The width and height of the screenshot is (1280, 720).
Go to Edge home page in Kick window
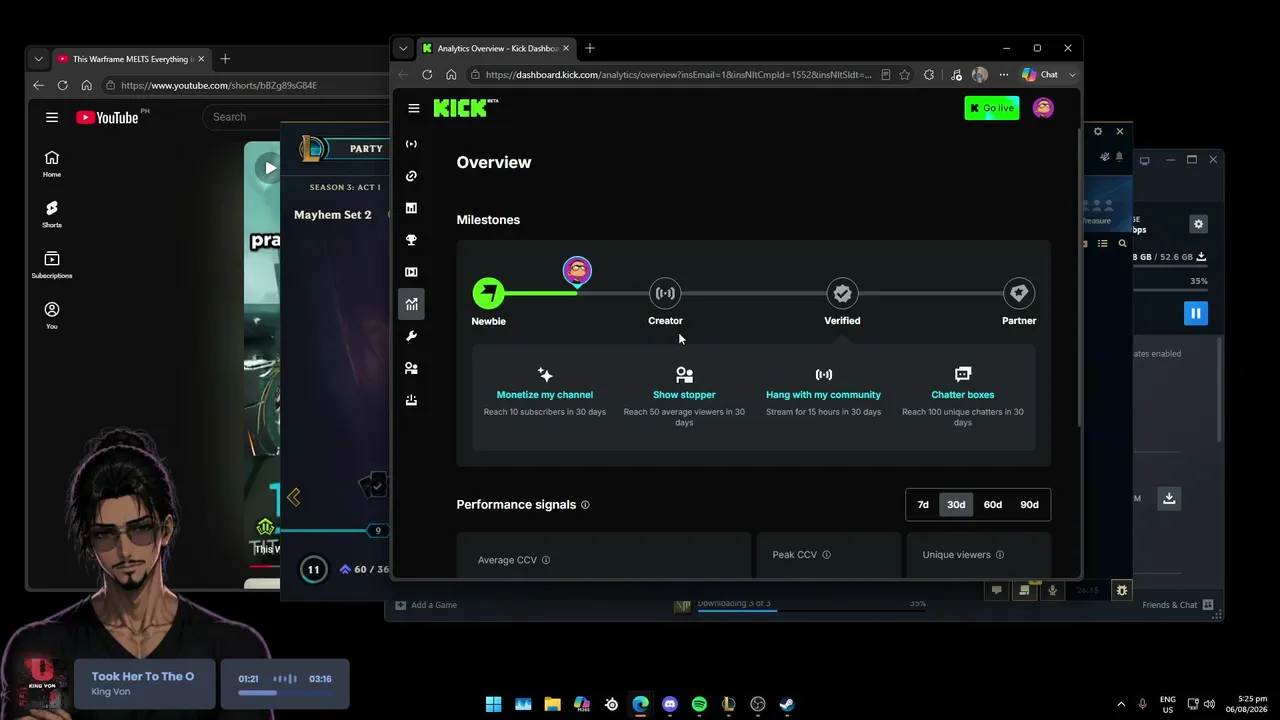pos(451,75)
